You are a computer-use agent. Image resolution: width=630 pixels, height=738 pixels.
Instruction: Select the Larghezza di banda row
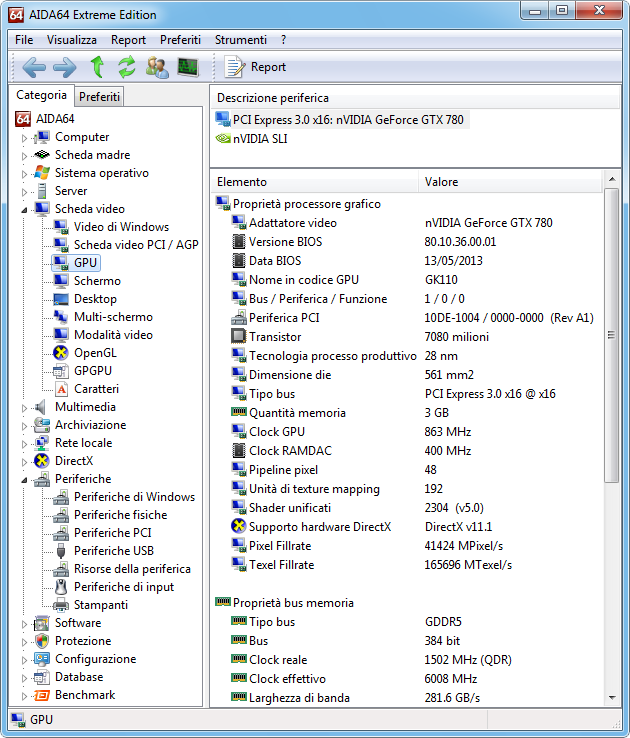pyautogui.click(x=408, y=698)
